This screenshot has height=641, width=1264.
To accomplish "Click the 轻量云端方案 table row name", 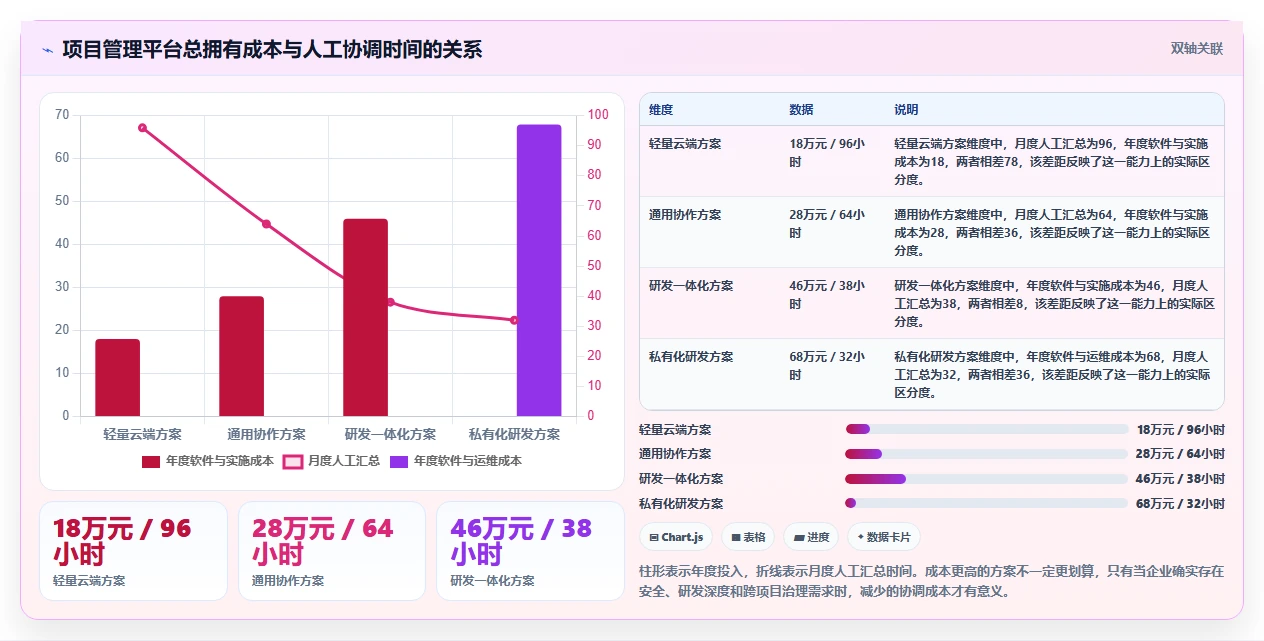I will point(685,144).
